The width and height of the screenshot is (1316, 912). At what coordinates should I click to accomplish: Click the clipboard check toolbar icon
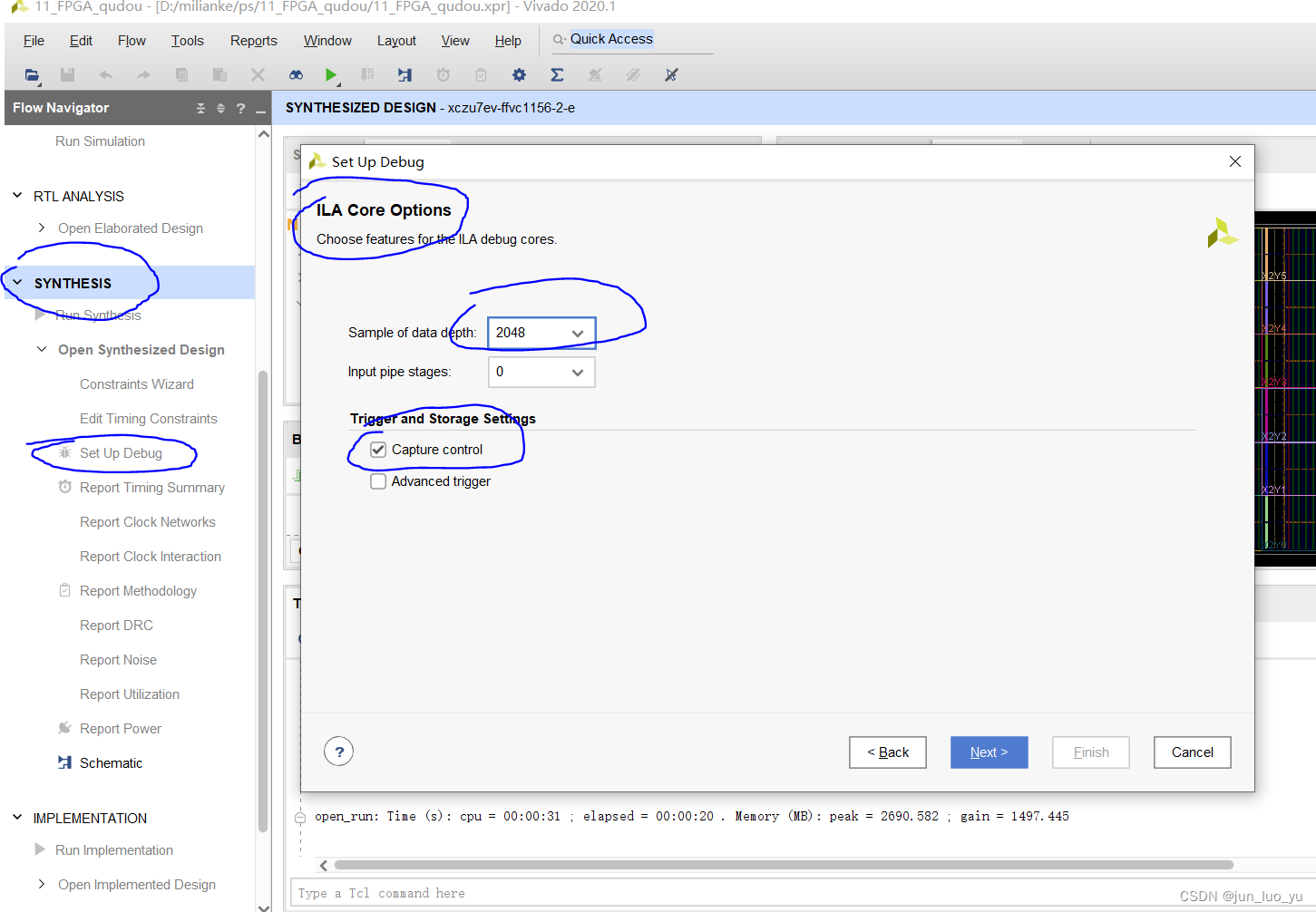coord(481,75)
